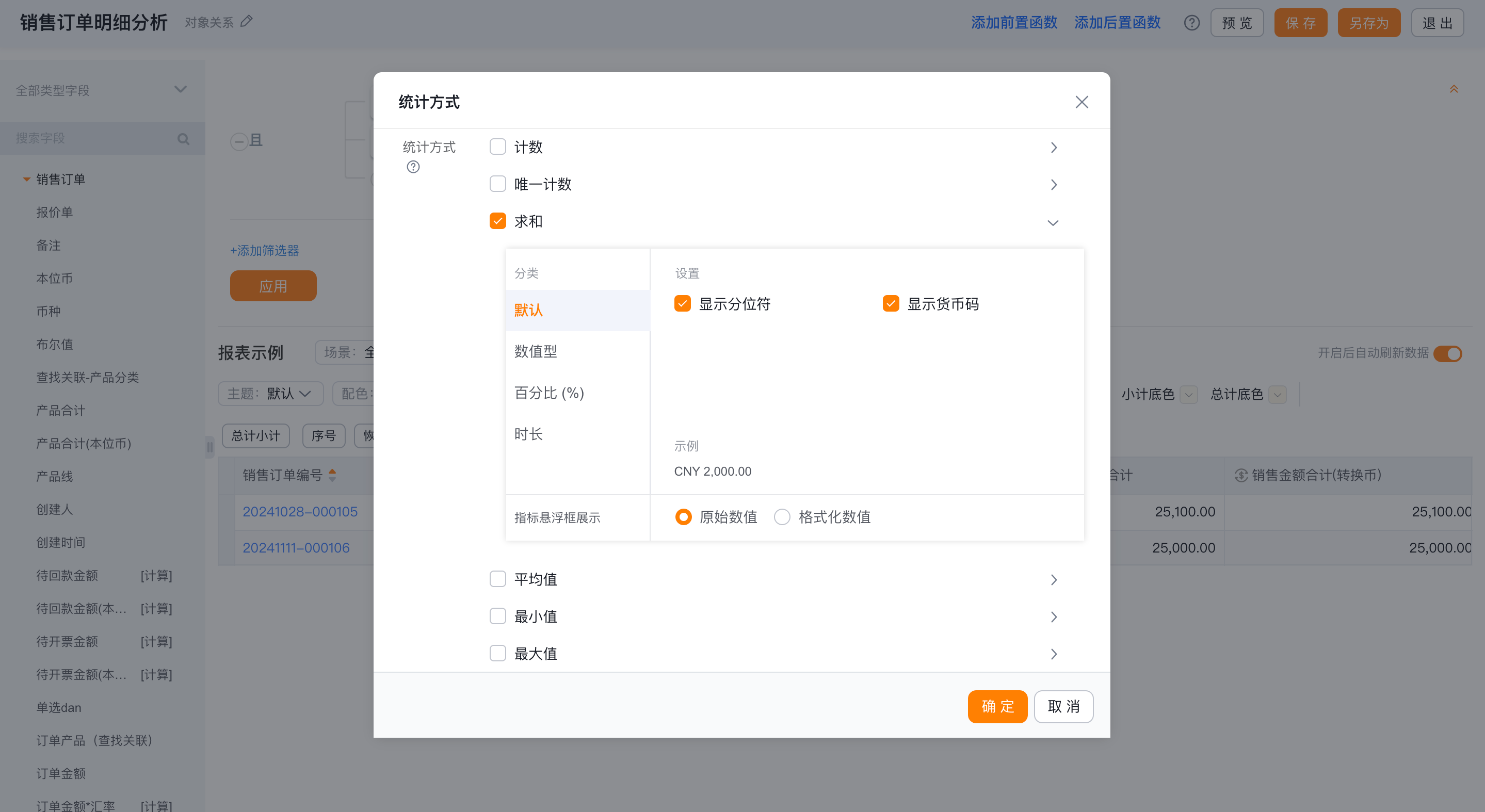The image size is (1485, 812).
Task: Click the help icon under 统计方式 label
Action: [413, 167]
